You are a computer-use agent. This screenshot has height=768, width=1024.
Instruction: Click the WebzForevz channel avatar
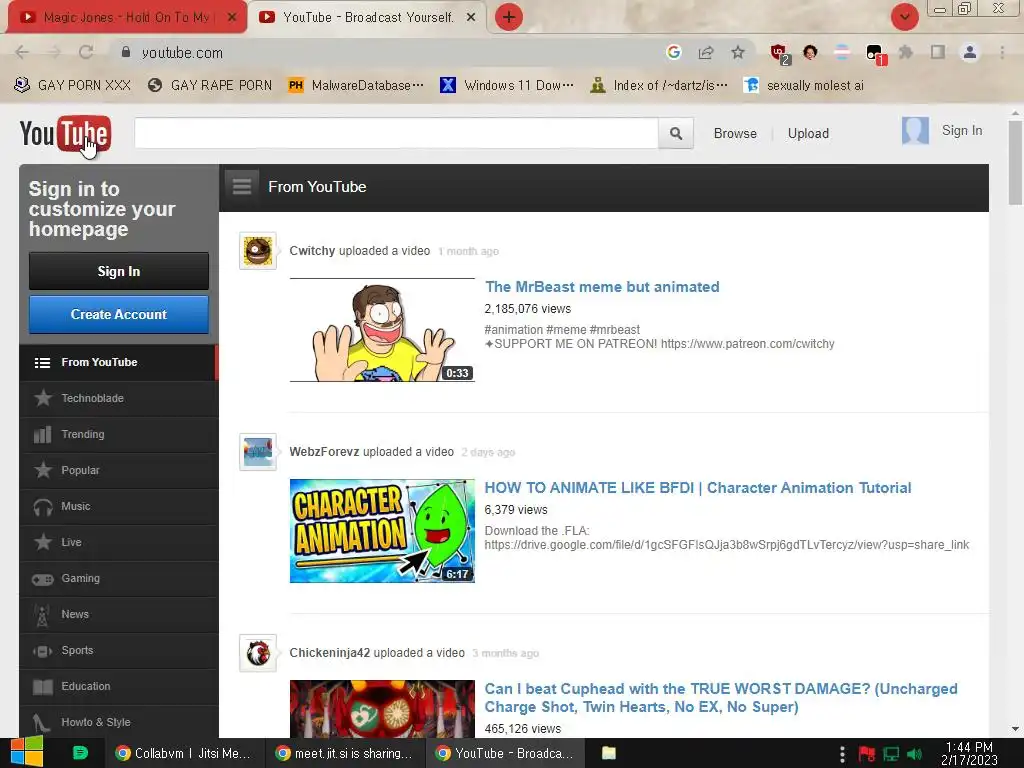pyautogui.click(x=258, y=452)
